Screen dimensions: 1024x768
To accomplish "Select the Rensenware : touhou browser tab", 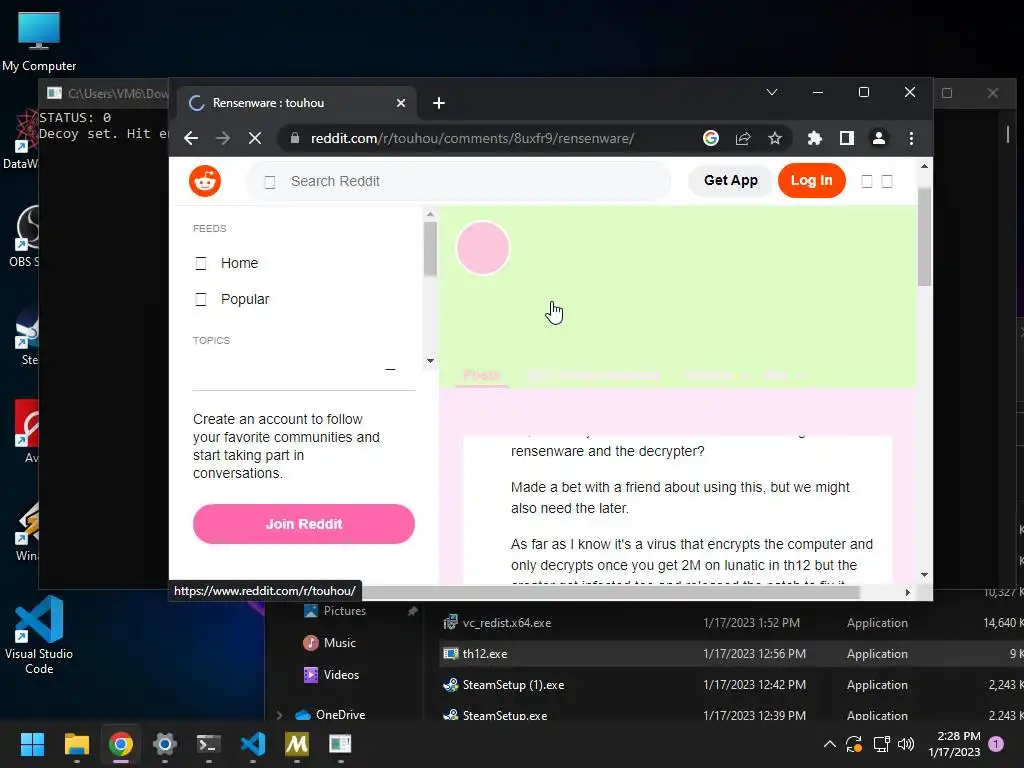I will click(x=297, y=103).
